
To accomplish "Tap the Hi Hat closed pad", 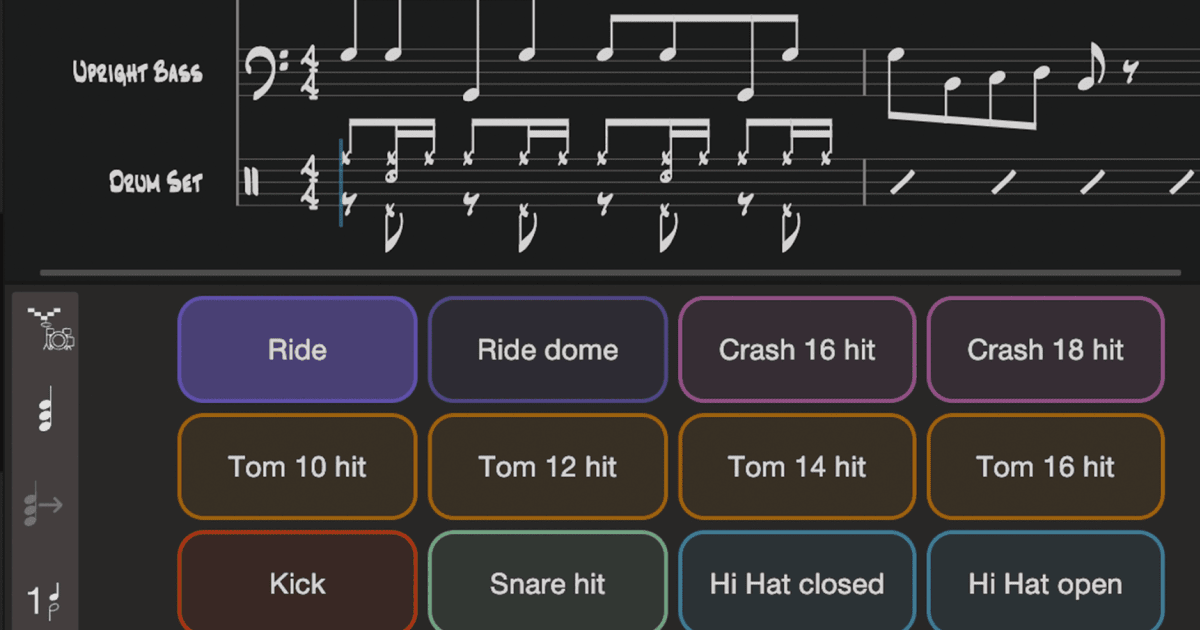I will [x=797, y=583].
